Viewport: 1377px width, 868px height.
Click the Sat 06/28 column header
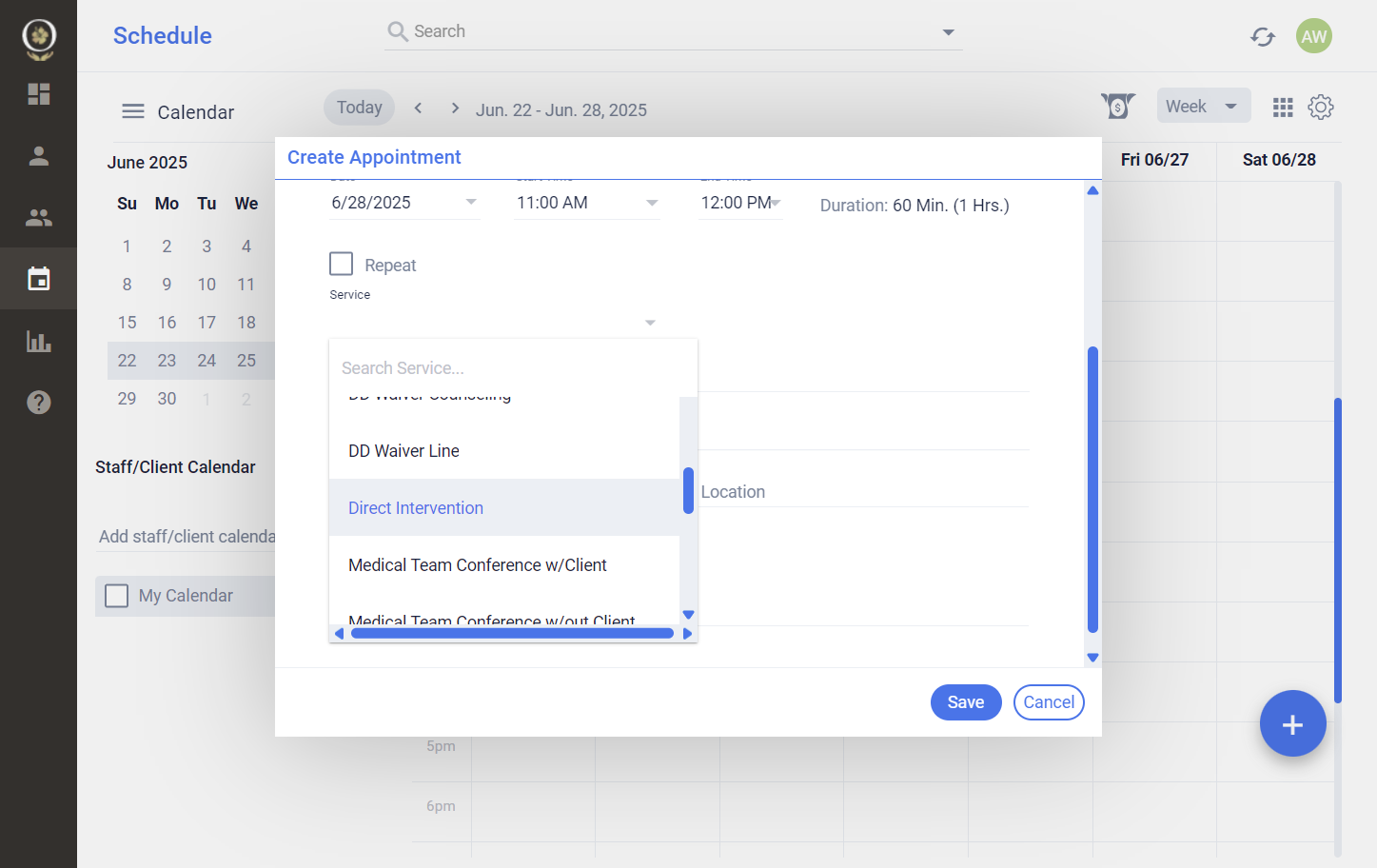(x=1279, y=160)
